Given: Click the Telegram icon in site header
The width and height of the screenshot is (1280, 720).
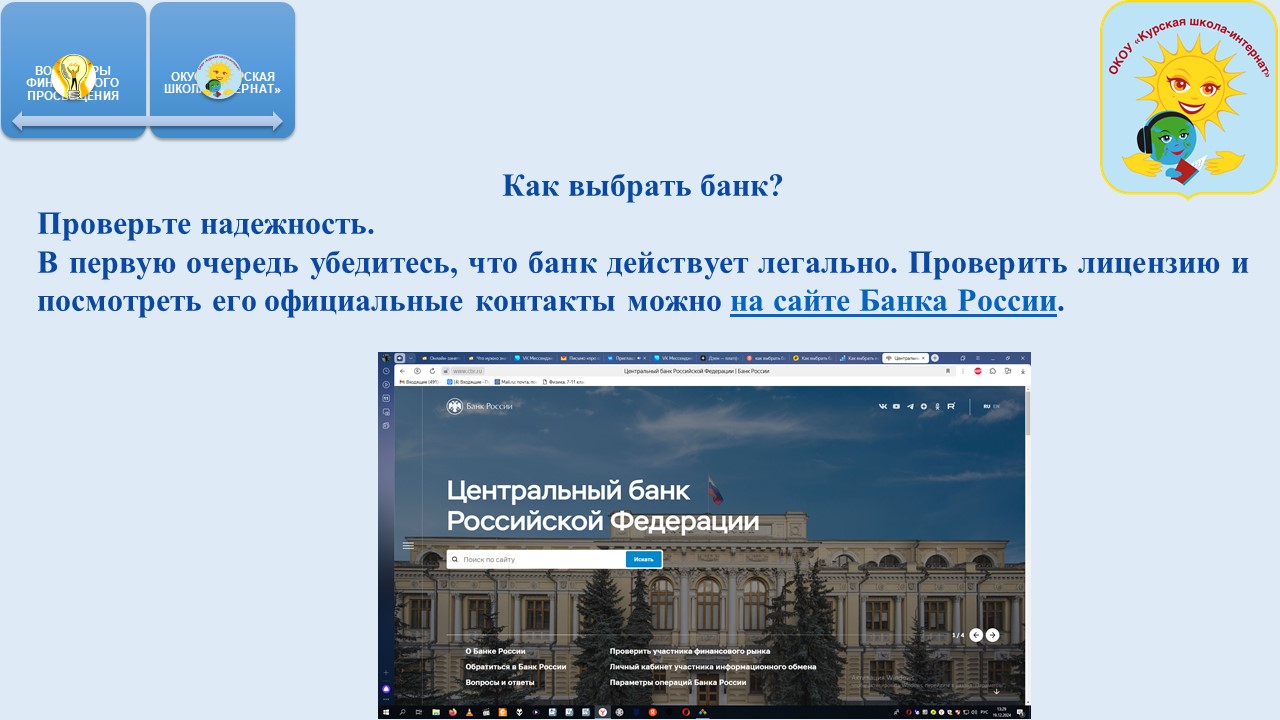Looking at the screenshot, I should coord(910,406).
